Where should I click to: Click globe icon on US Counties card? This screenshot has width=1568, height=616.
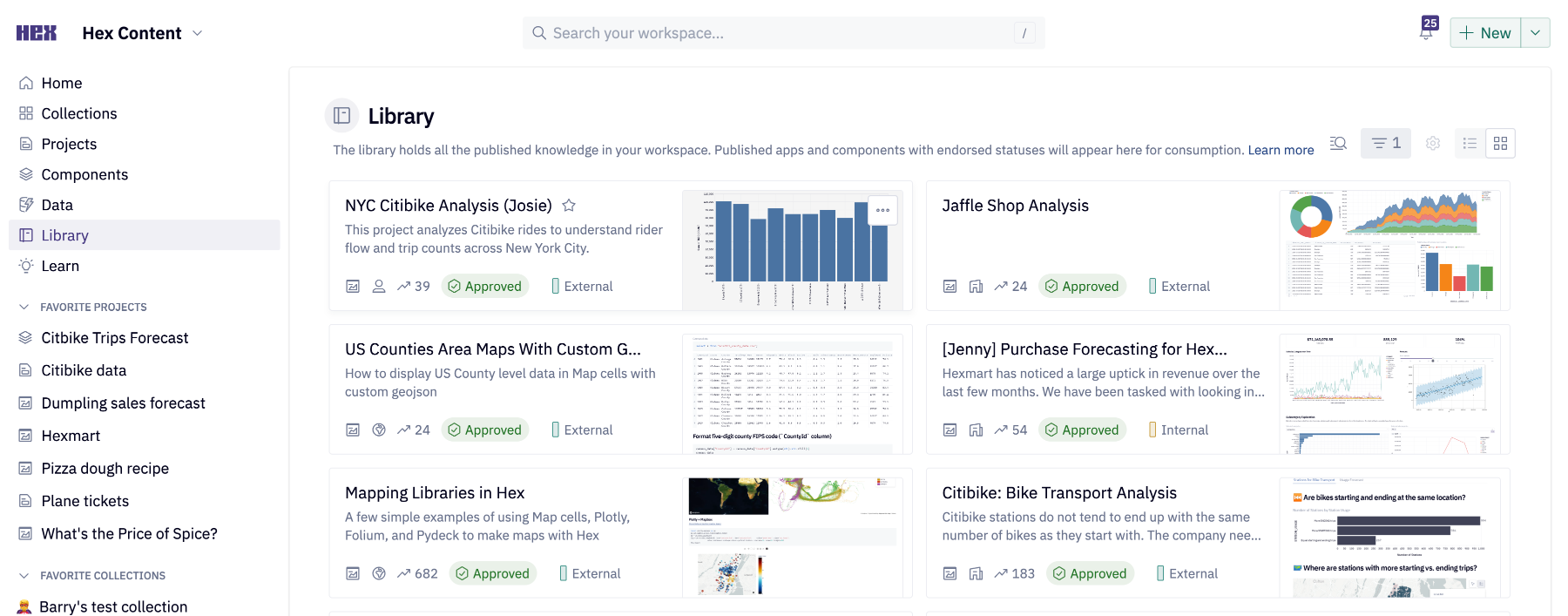(379, 430)
